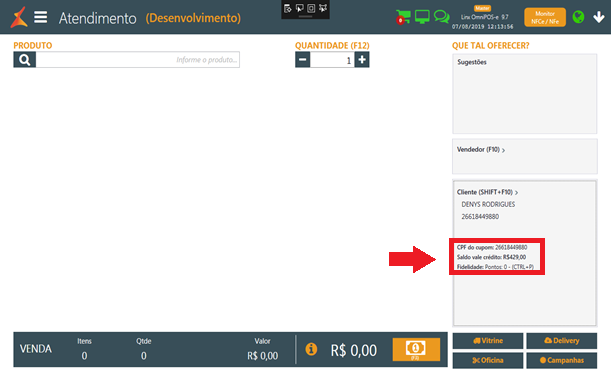Screen dimensions: 611x377
Task: Click the Linx orange logo icon
Action: 19,17
